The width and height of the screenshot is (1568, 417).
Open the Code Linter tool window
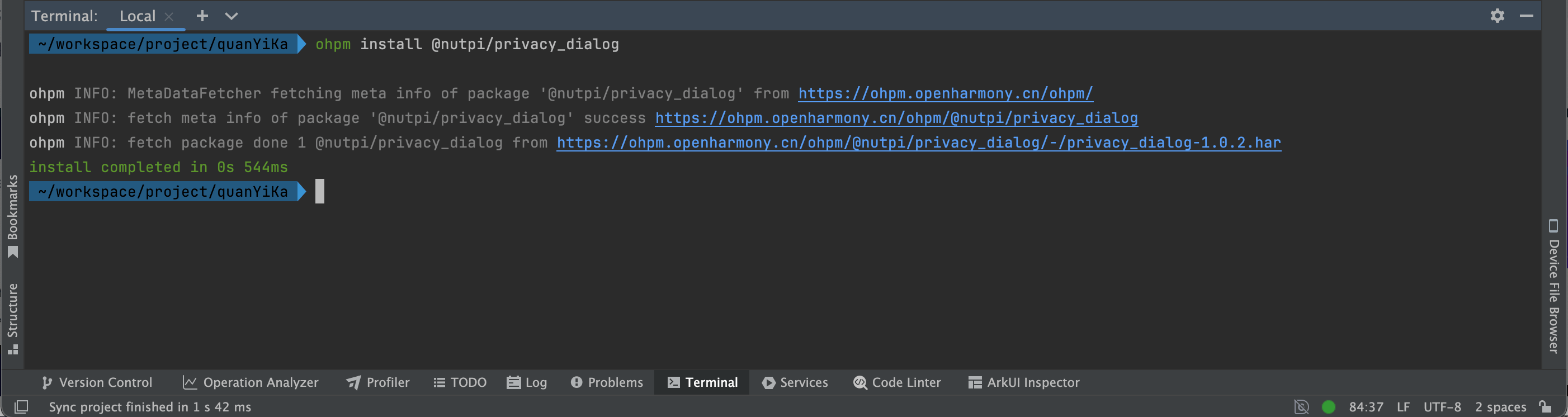(x=897, y=382)
